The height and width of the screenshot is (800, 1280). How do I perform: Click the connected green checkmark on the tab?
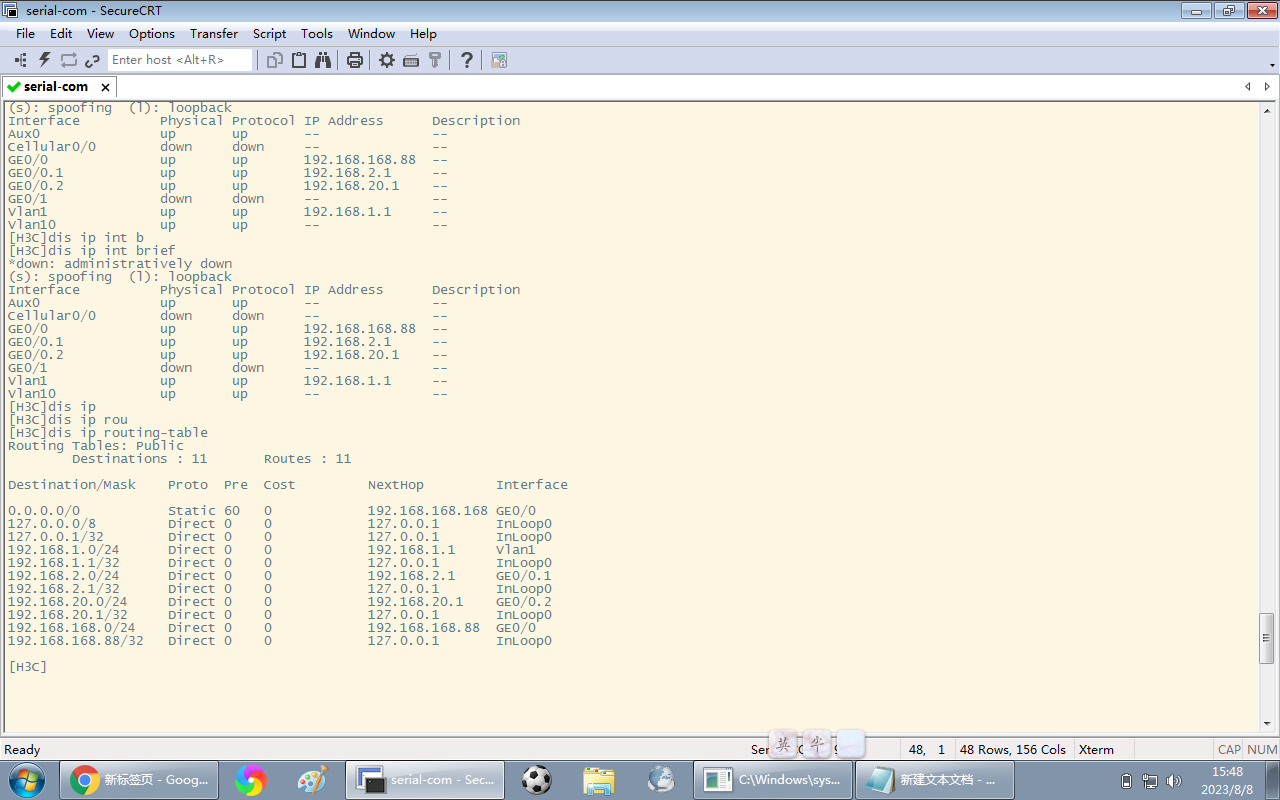tap(14, 87)
